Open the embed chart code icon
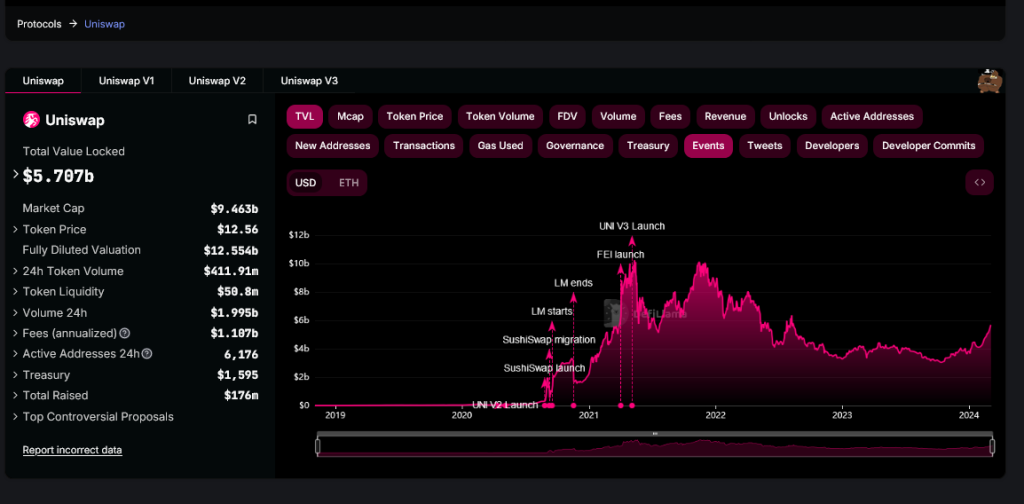 [x=980, y=183]
